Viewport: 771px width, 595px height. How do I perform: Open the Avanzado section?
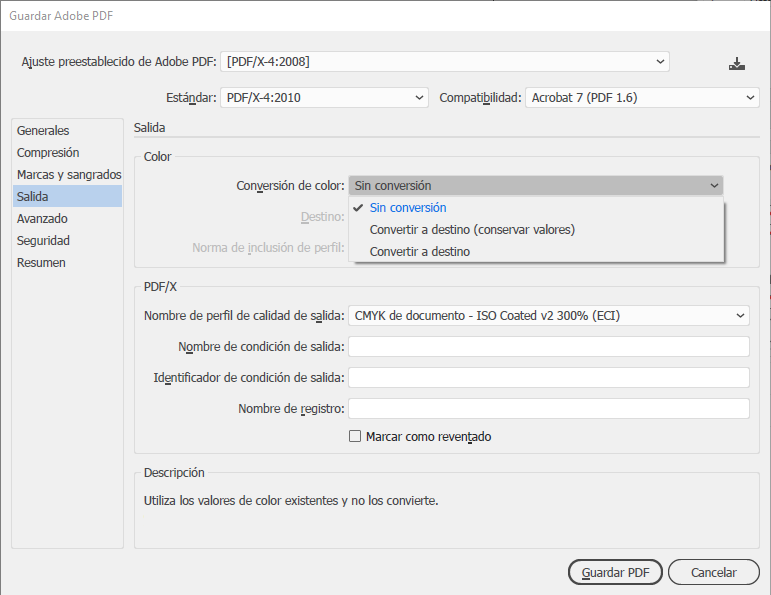coord(67,218)
